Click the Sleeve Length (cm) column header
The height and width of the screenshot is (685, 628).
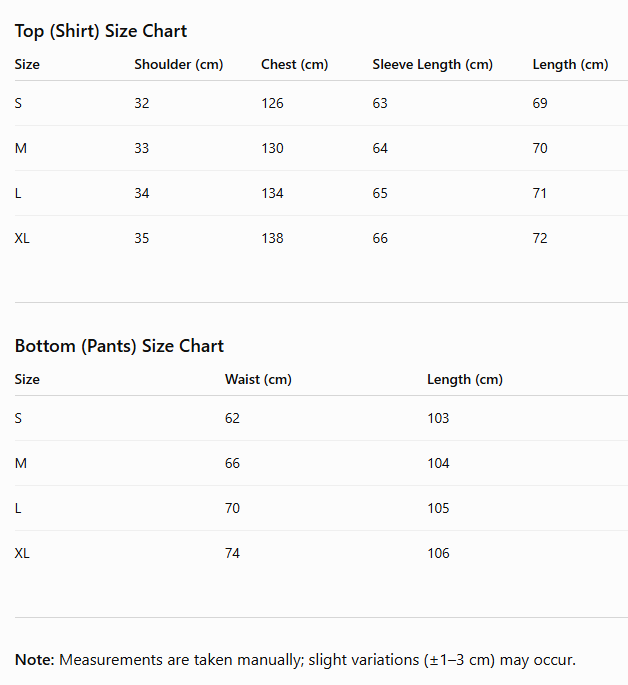point(432,65)
